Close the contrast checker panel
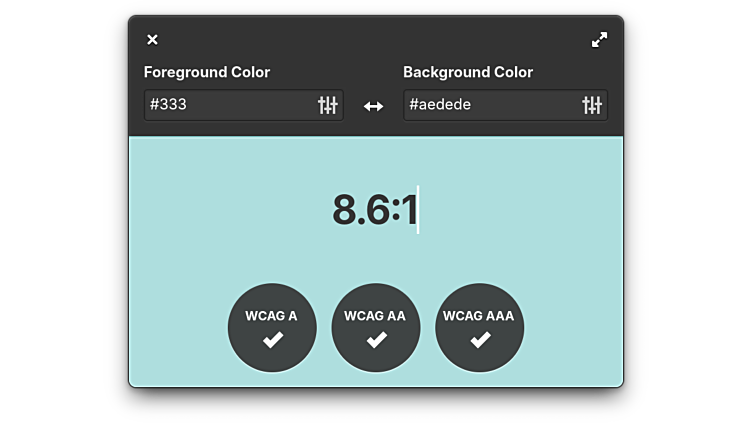 [x=152, y=40]
